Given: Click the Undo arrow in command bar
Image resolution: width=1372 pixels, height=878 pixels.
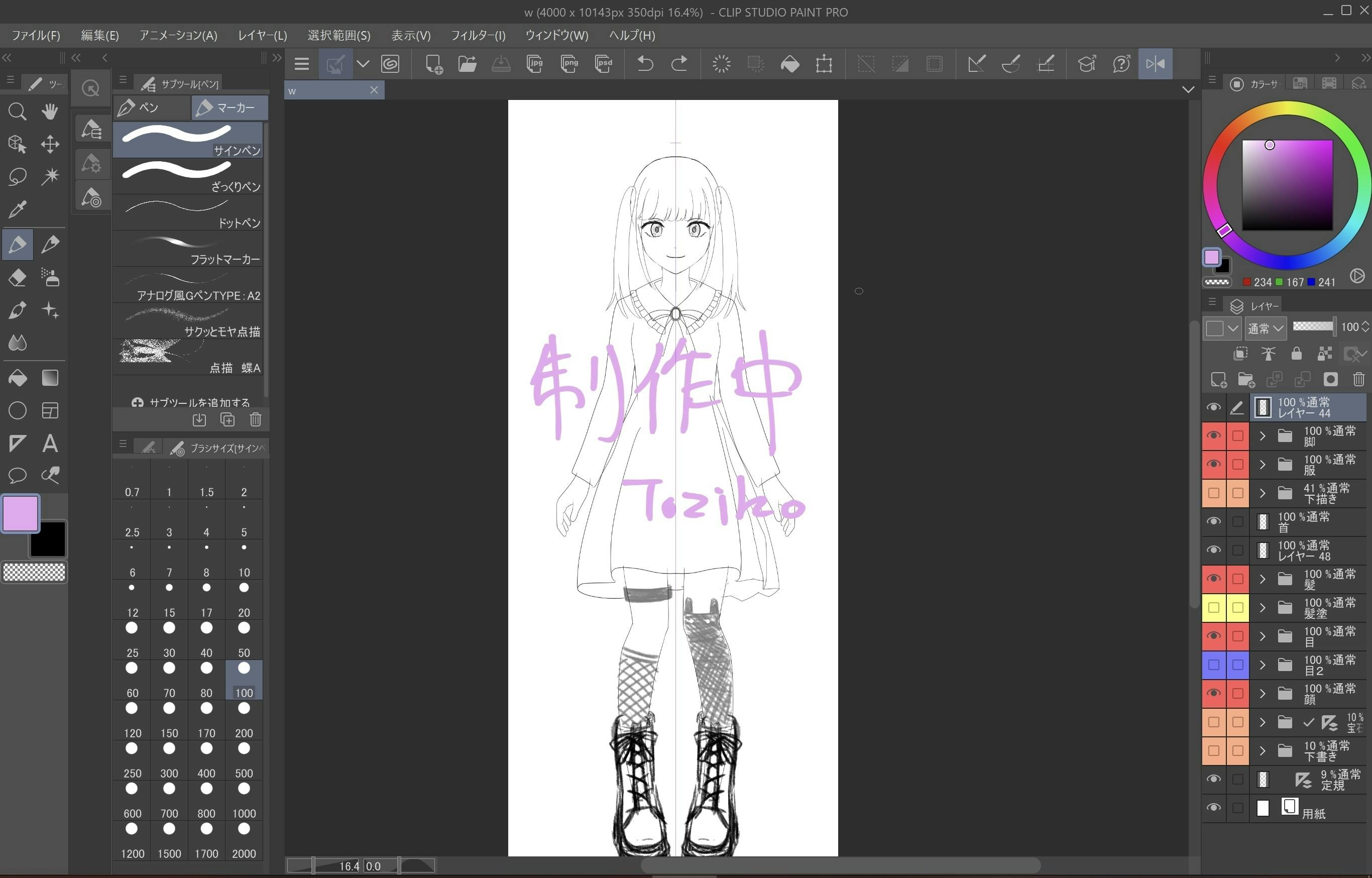Looking at the screenshot, I should (645, 64).
